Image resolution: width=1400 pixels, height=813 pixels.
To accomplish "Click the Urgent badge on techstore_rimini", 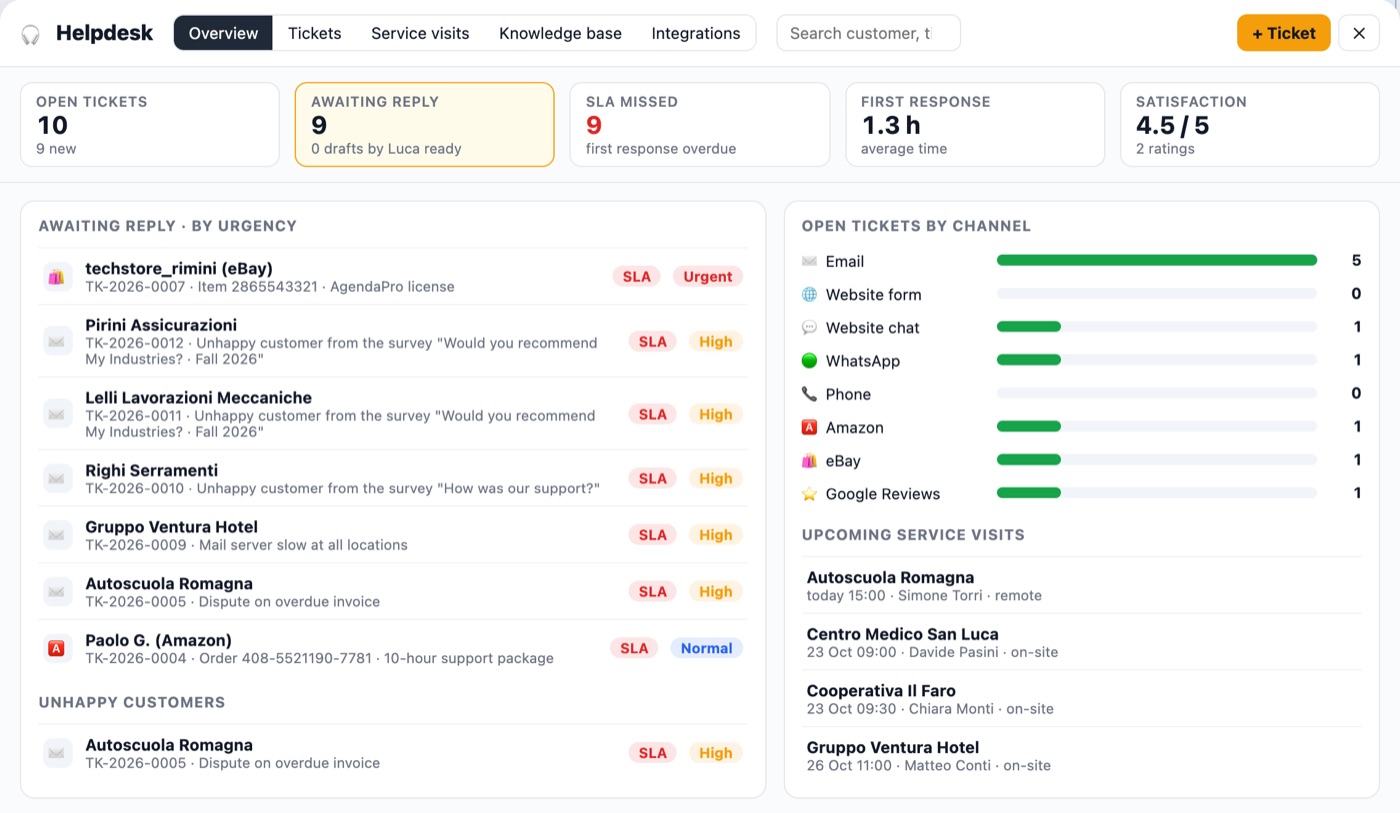I will [708, 277].
